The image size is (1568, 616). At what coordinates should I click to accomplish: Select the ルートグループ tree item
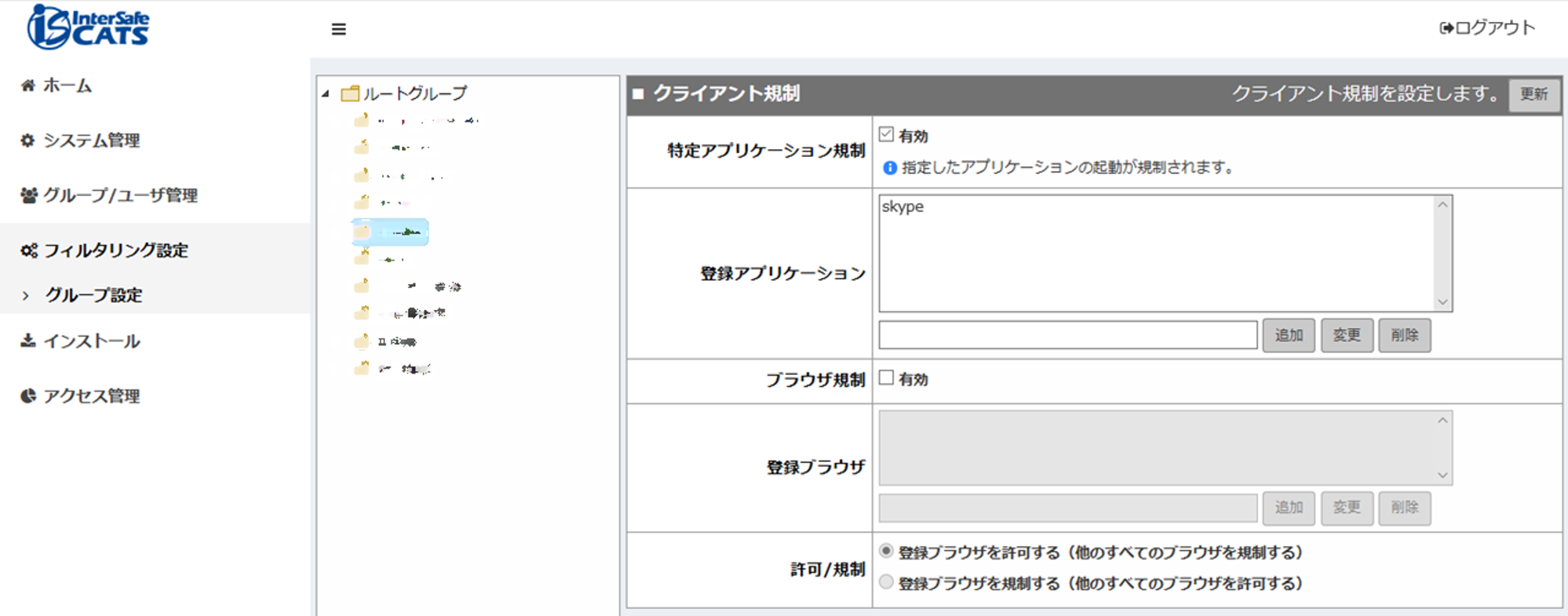coord(415,93)
